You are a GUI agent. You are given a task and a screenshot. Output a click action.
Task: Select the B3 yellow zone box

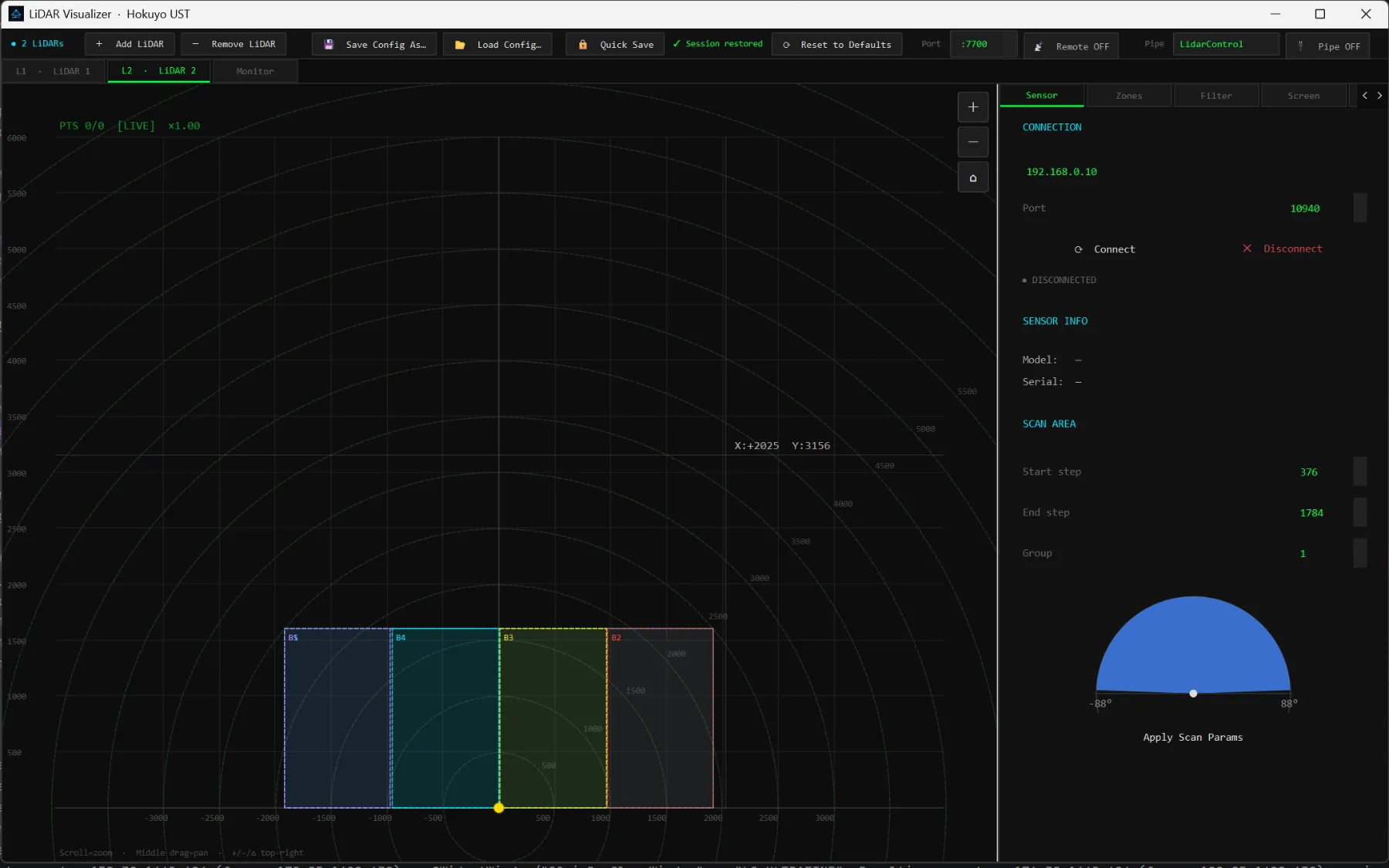(x=553, y=718)
